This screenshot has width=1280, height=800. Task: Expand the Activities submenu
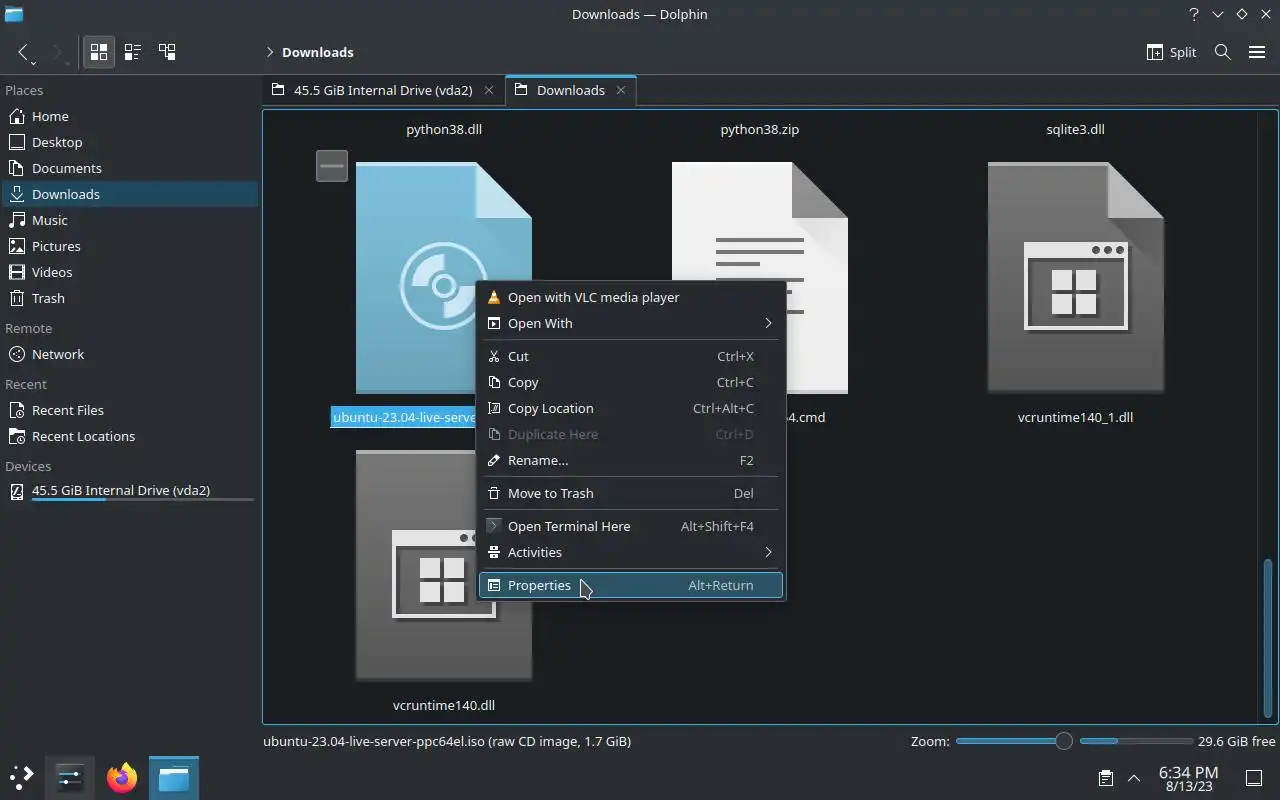click(x=631, y=552)
